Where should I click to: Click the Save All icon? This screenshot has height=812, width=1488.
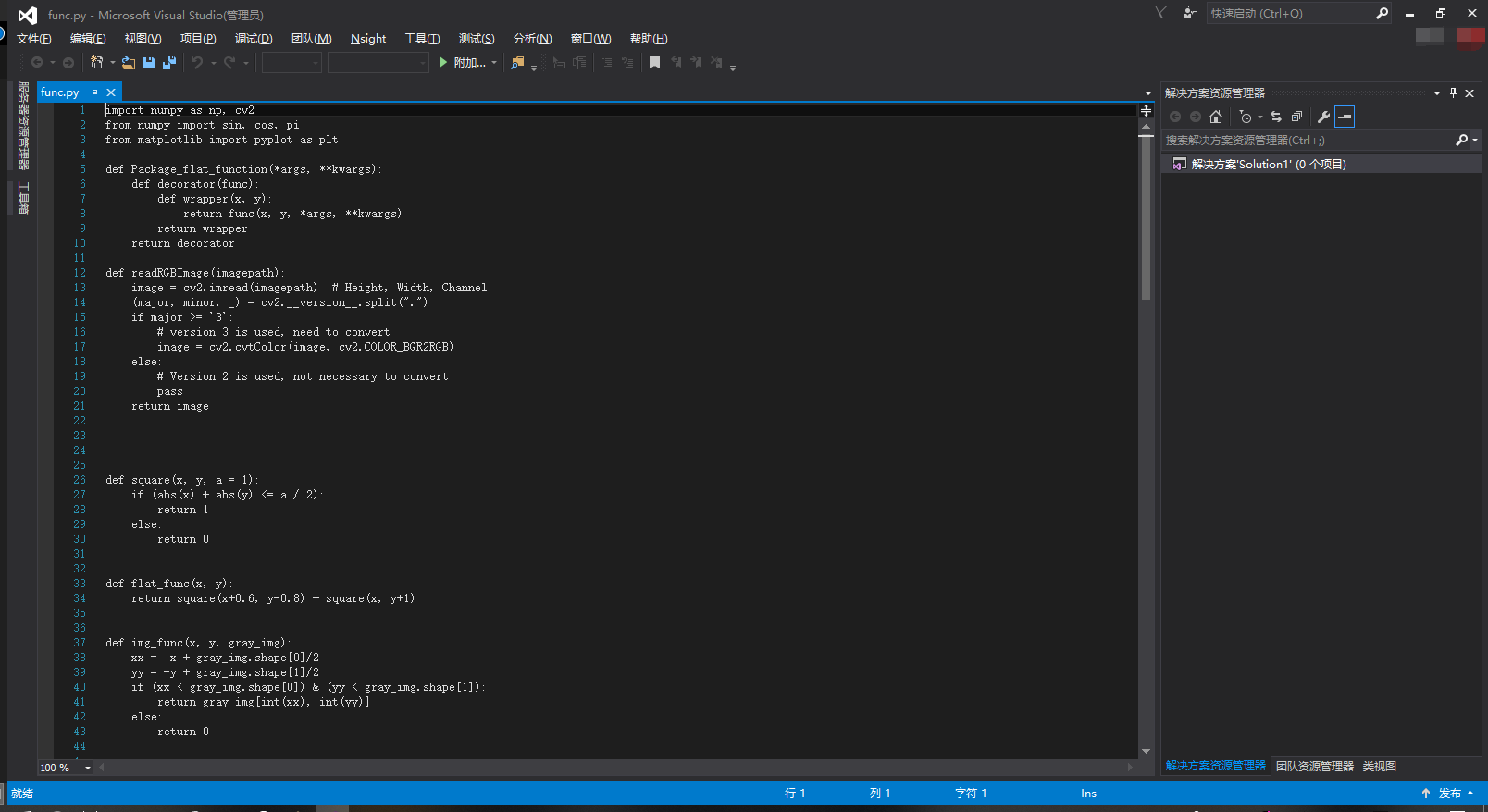click(169, 63)
